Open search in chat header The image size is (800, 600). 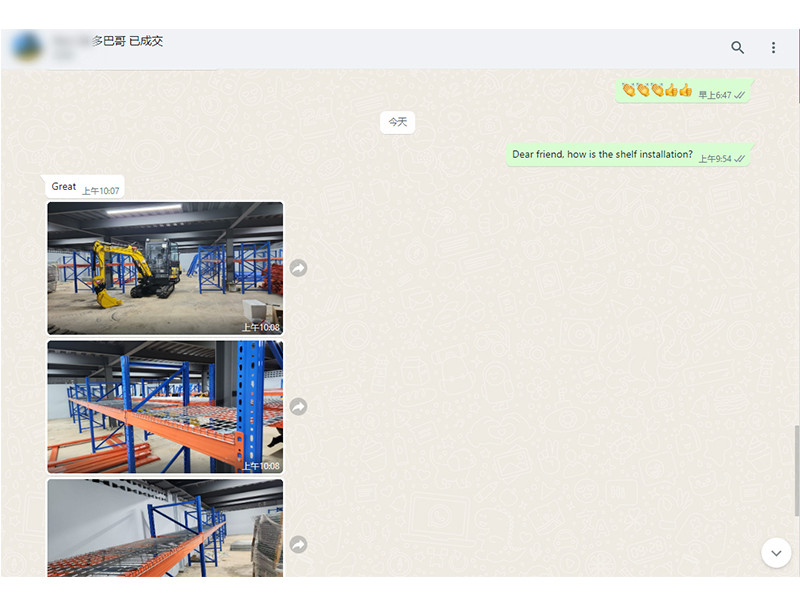tap(737, 47)
